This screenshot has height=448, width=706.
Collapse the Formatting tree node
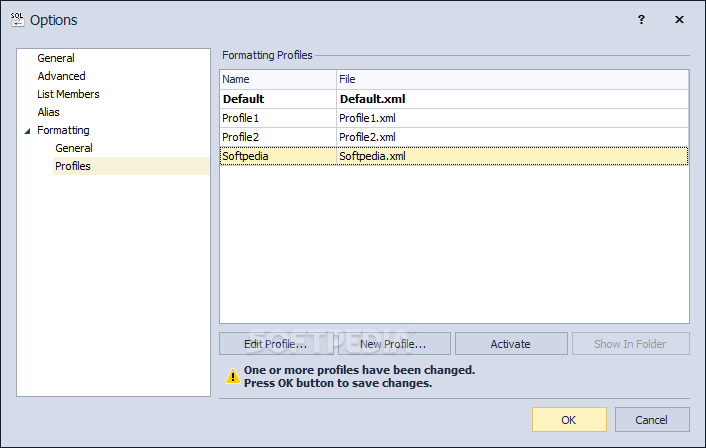pos(27,131)
